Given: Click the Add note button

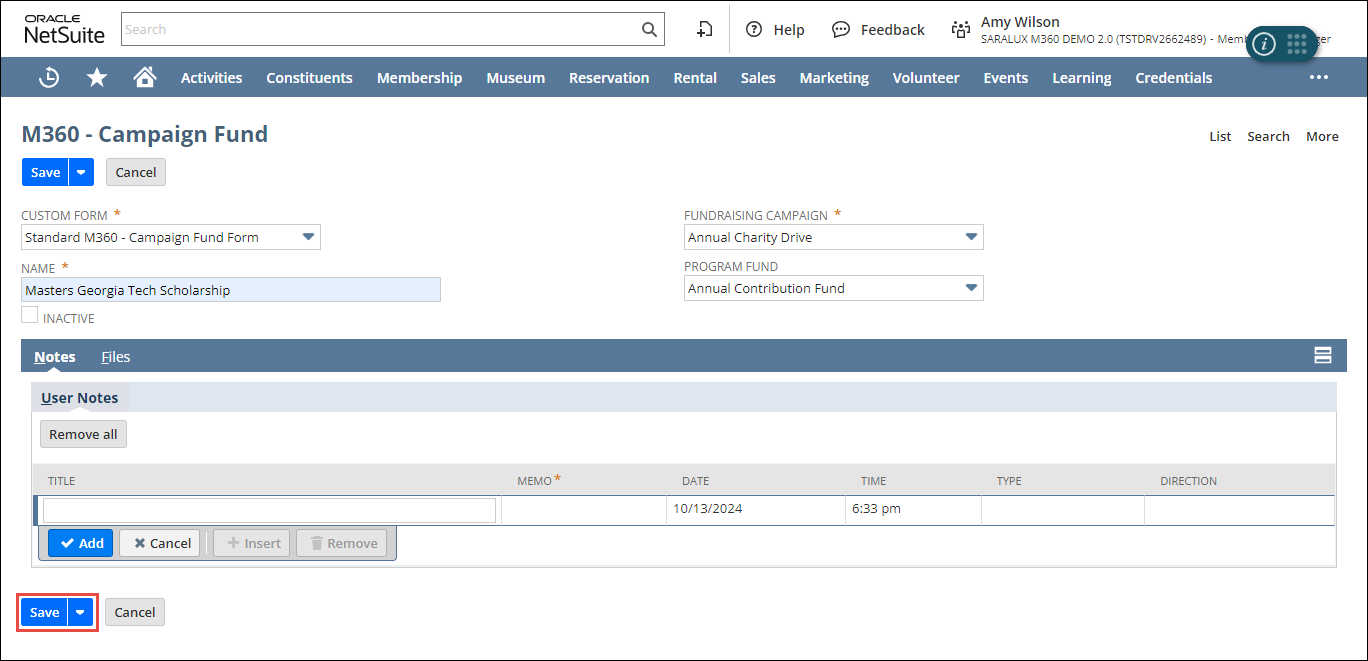Looking at the screenshot, I should click(81, 543).
